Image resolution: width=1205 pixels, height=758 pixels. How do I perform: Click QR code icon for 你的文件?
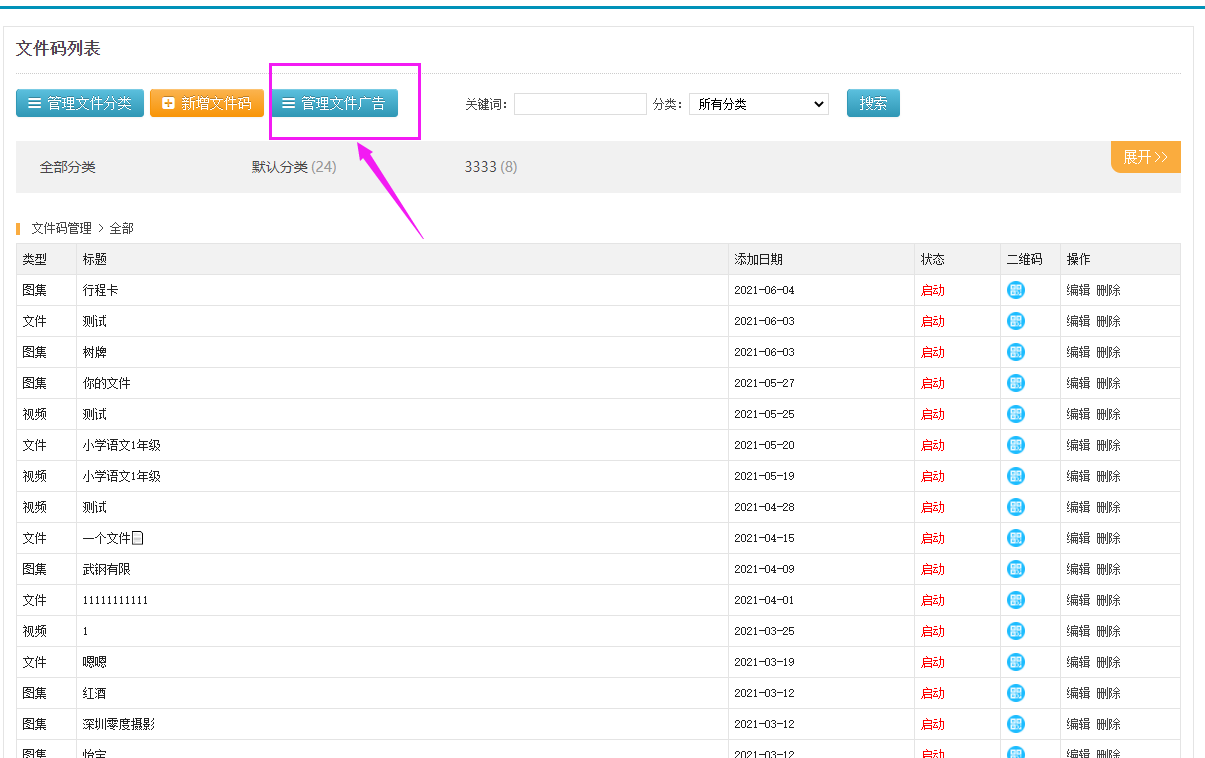(1016, 383)
